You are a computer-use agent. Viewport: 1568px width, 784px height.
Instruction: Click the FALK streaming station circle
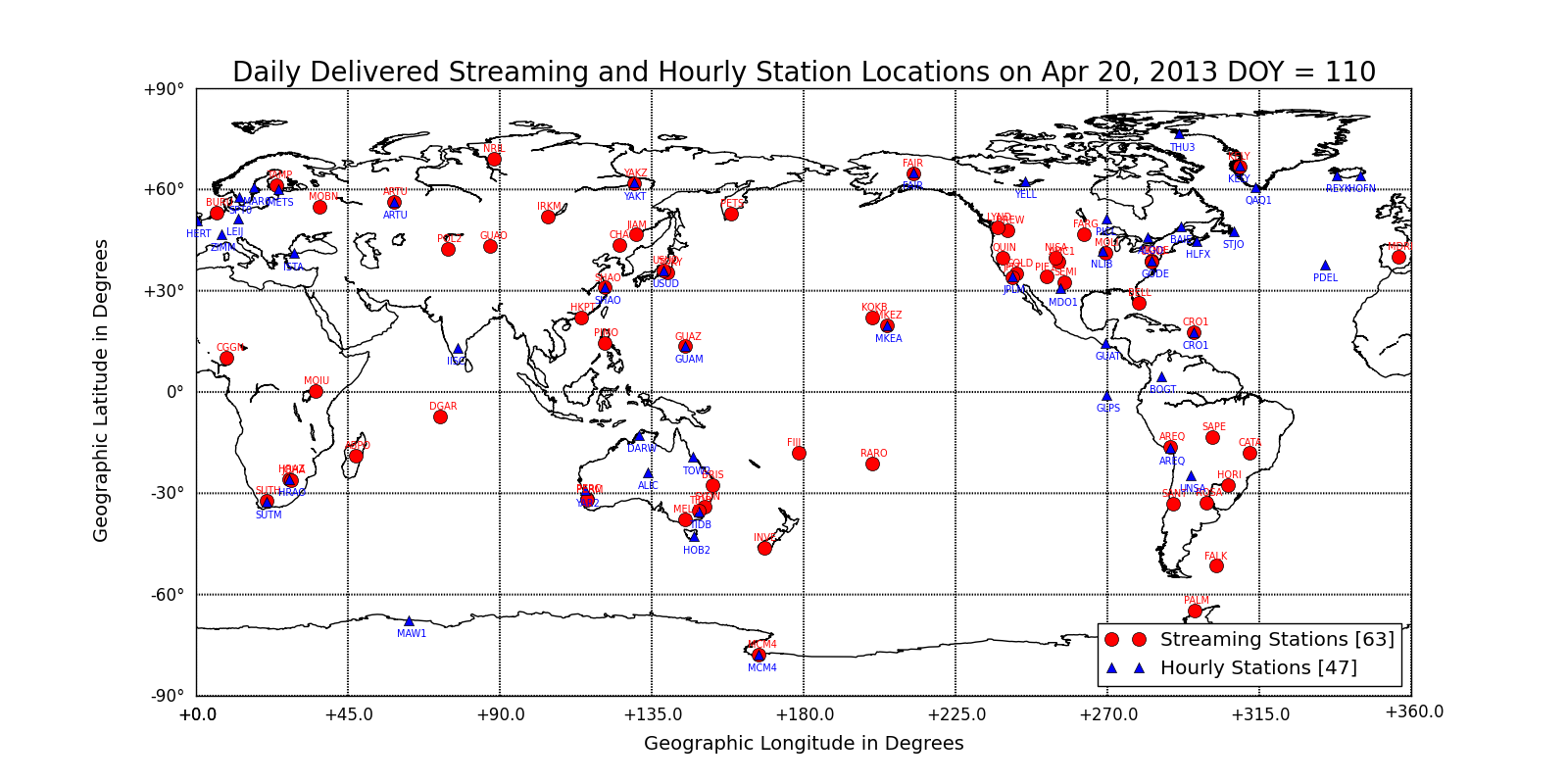coord(1216,565)
